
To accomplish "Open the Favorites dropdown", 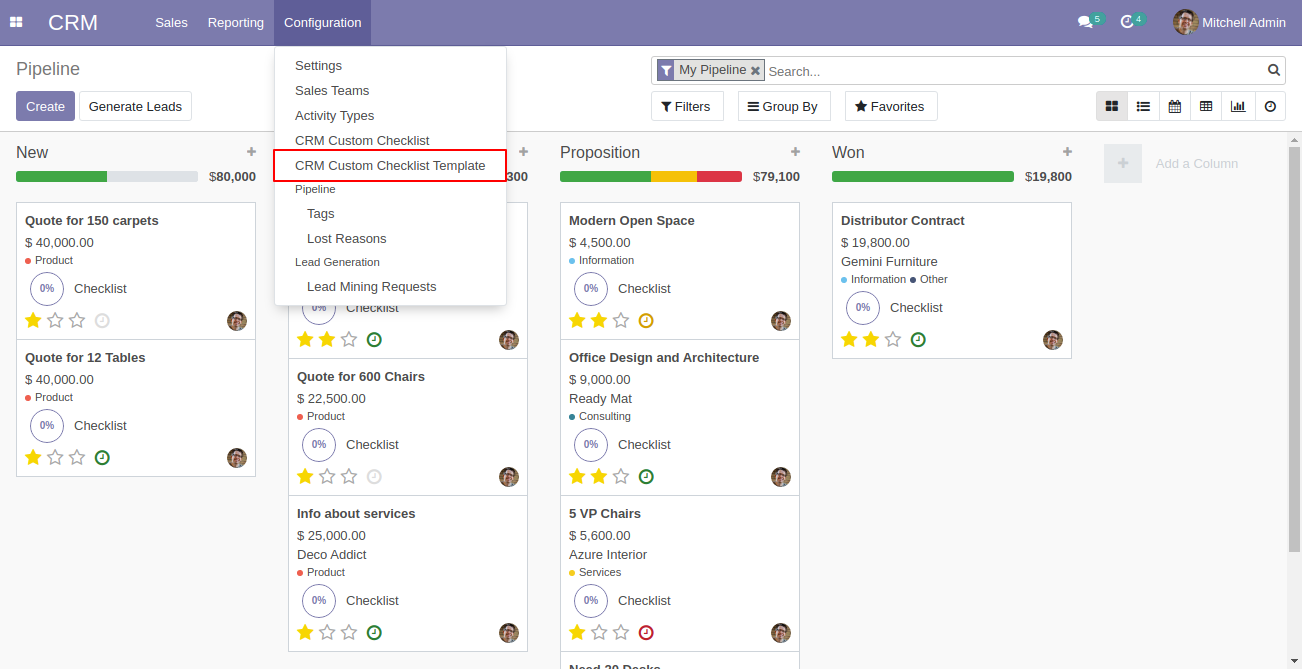I will pyautogui.click(x=890, y=106).
